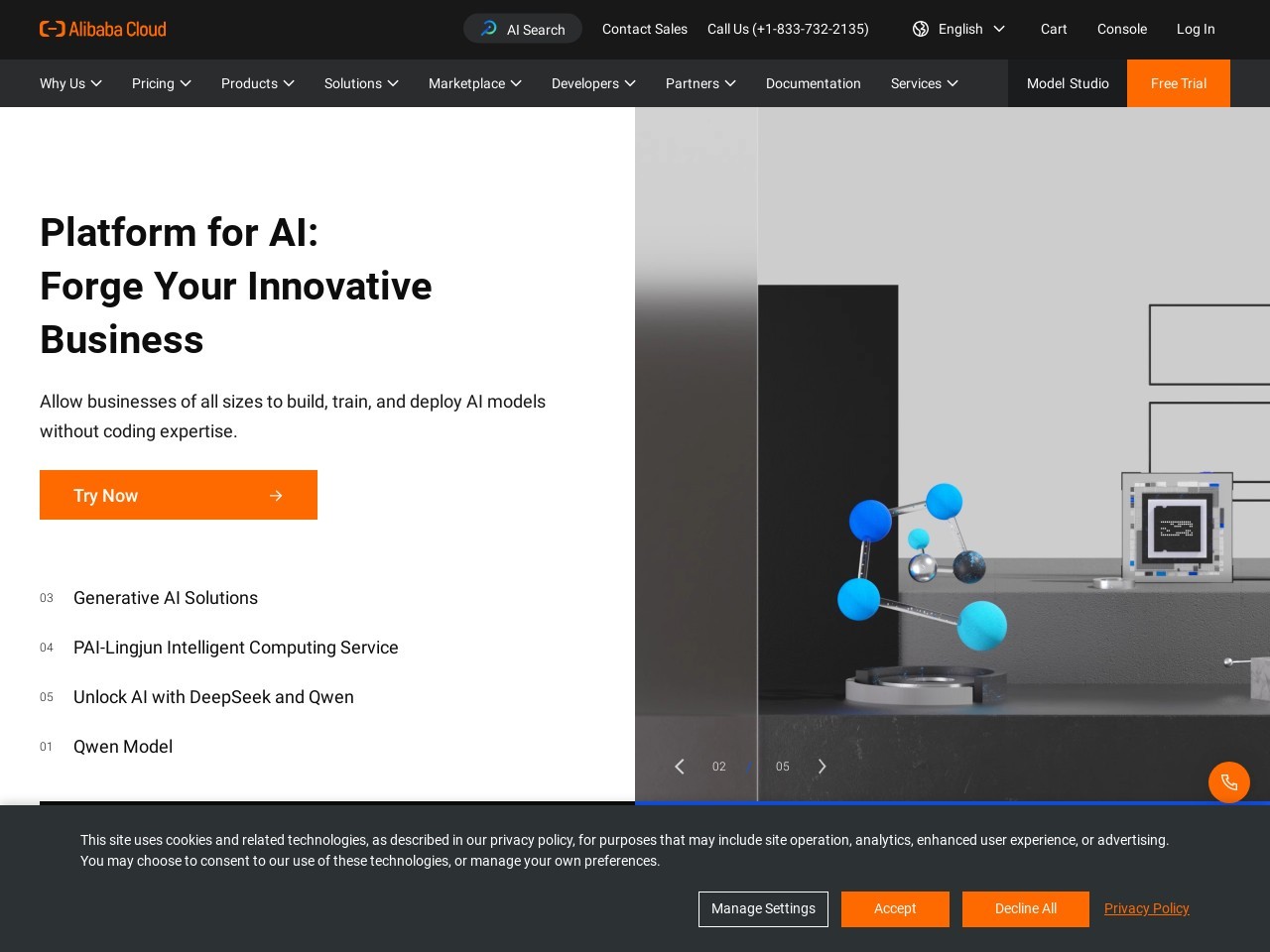Click the globe language icon

click(x=921, y=29)
